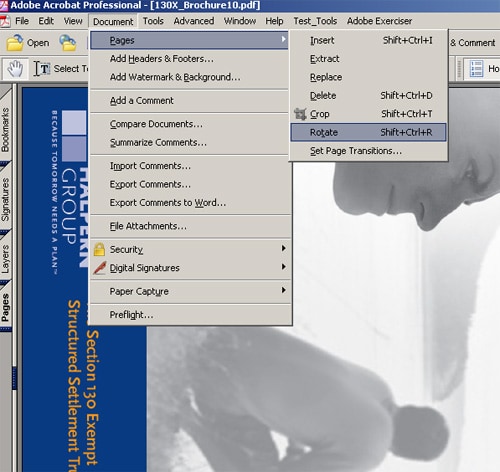Screen dimensions: 500x472
Task: Close the Document menu
Action: [x=113, y=22]
